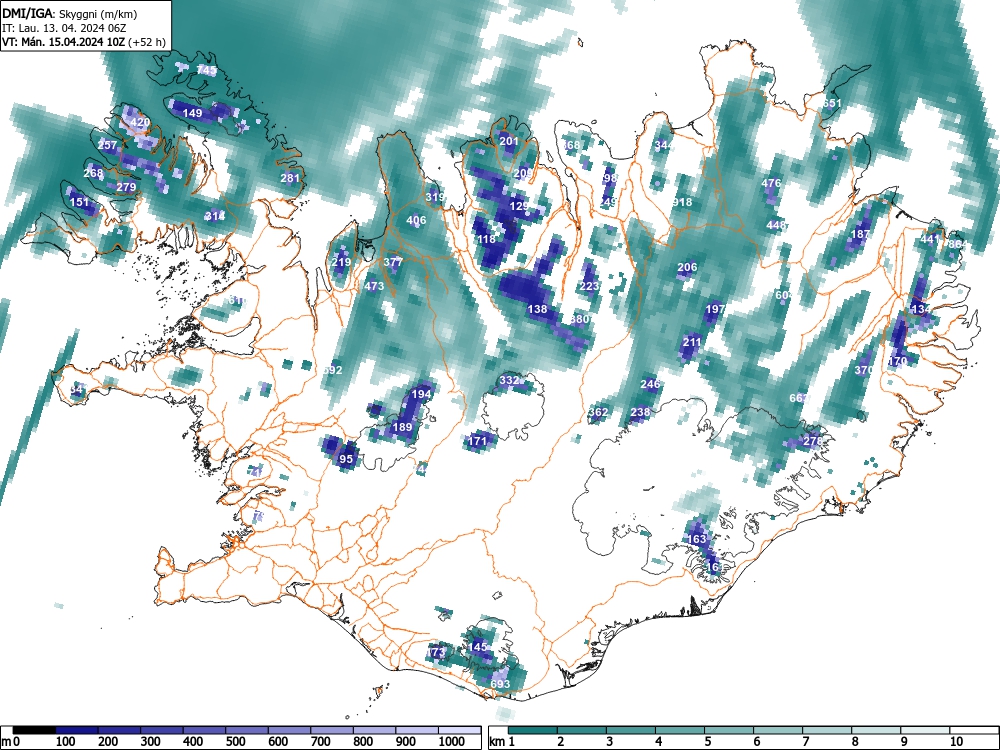The height and width of the screenshot is (750, 1000).
Task: Click the 700 label on the m legend
Action: point(320,742)
